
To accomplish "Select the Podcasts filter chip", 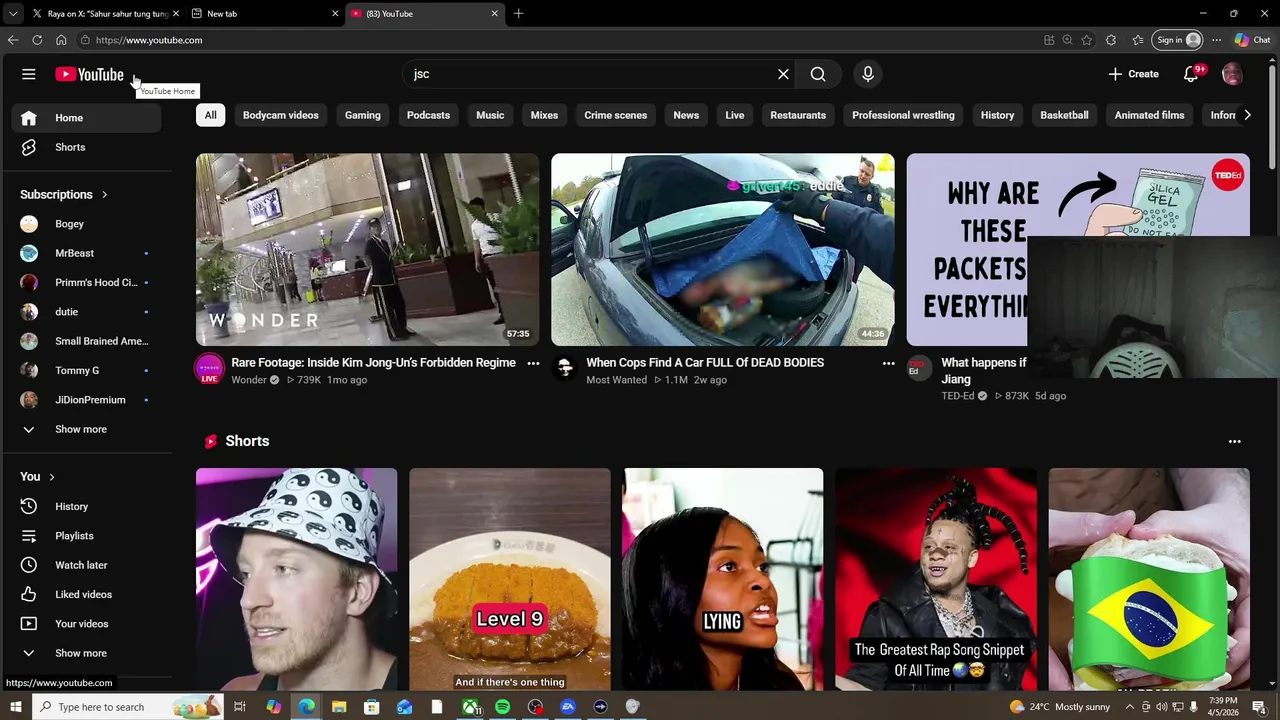I will (428, 115).
